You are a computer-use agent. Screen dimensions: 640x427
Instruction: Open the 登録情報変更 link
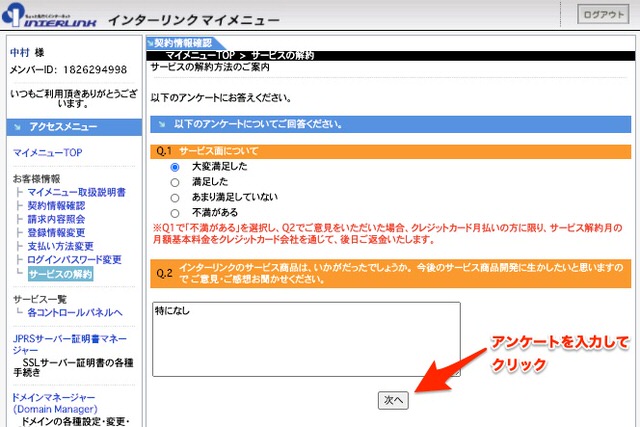pyautogui.click(x=56, y=233)
